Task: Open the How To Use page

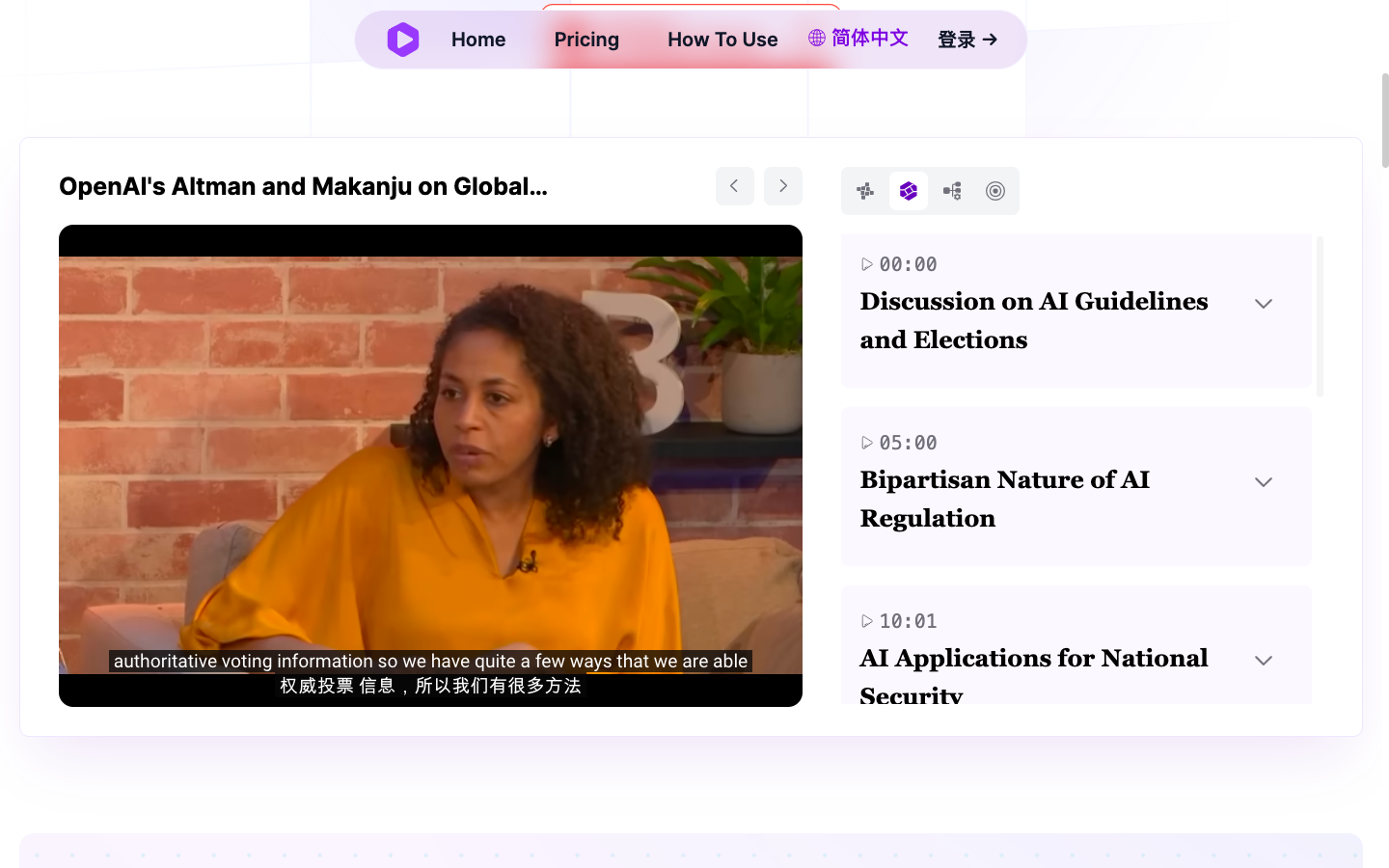Action: (722, 40)
